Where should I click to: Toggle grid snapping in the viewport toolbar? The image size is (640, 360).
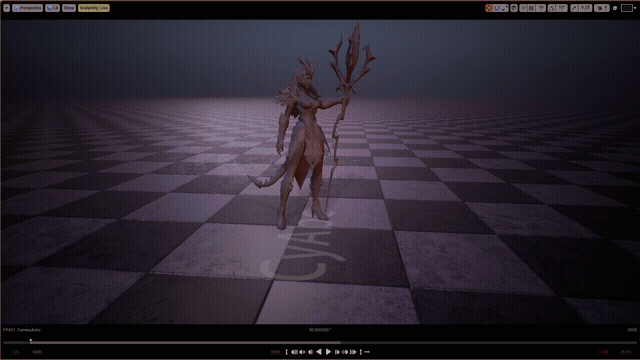[532, 8]
